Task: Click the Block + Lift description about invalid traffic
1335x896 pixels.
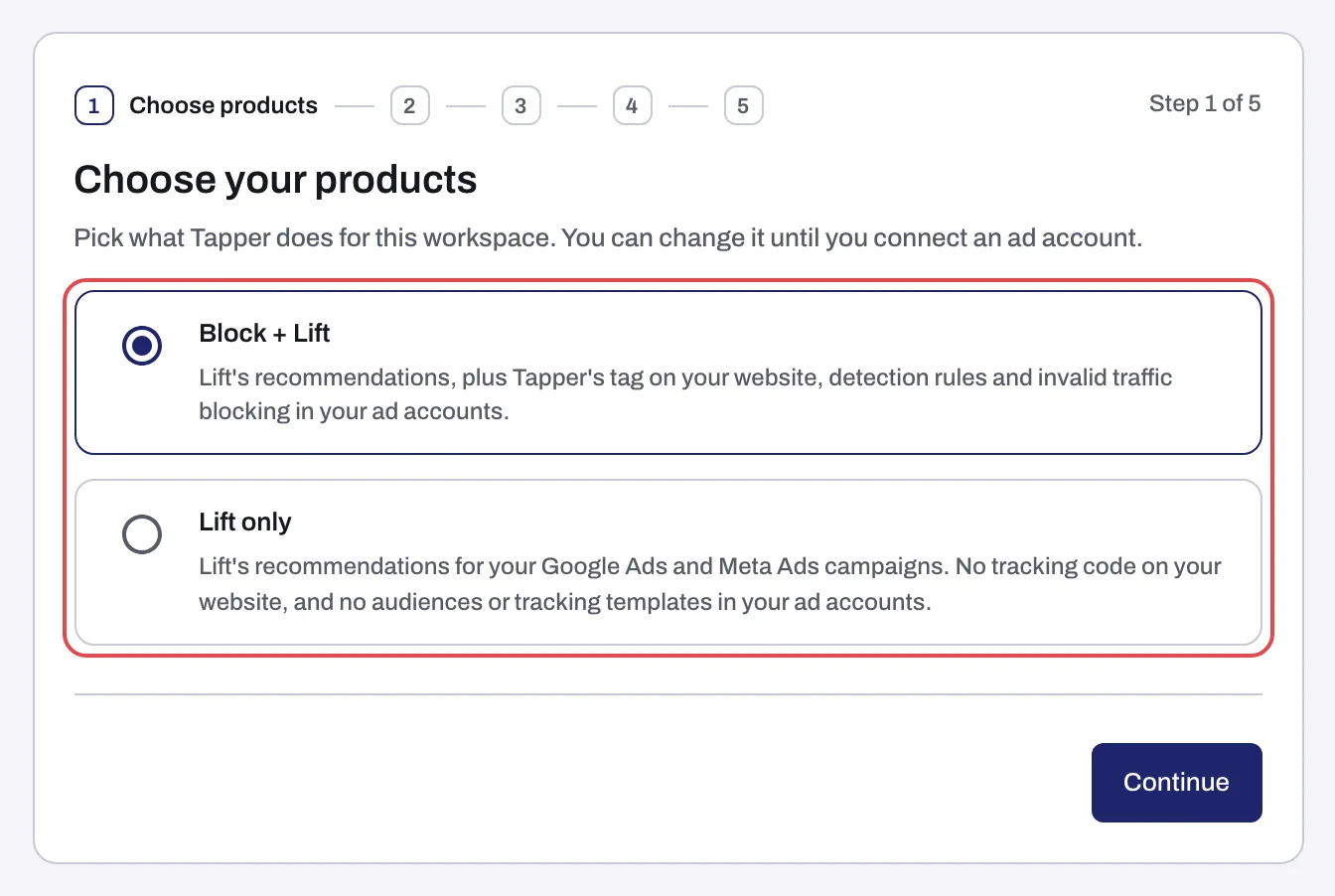Action: [685, 394]
